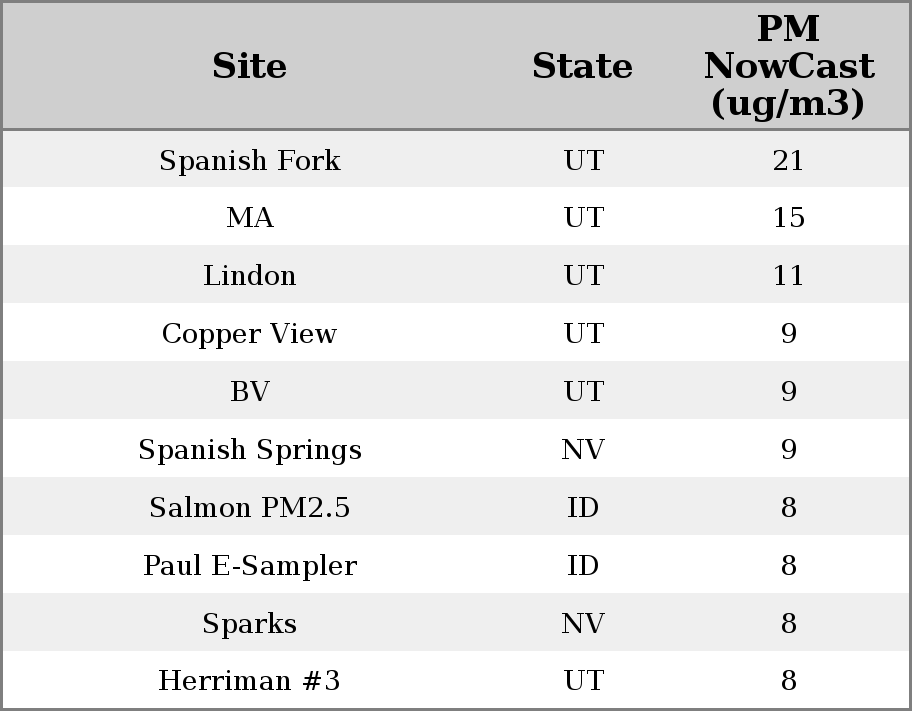Select the Spanish Fork site cell
This screenshot has width=912, height=711.
point(249,160)
